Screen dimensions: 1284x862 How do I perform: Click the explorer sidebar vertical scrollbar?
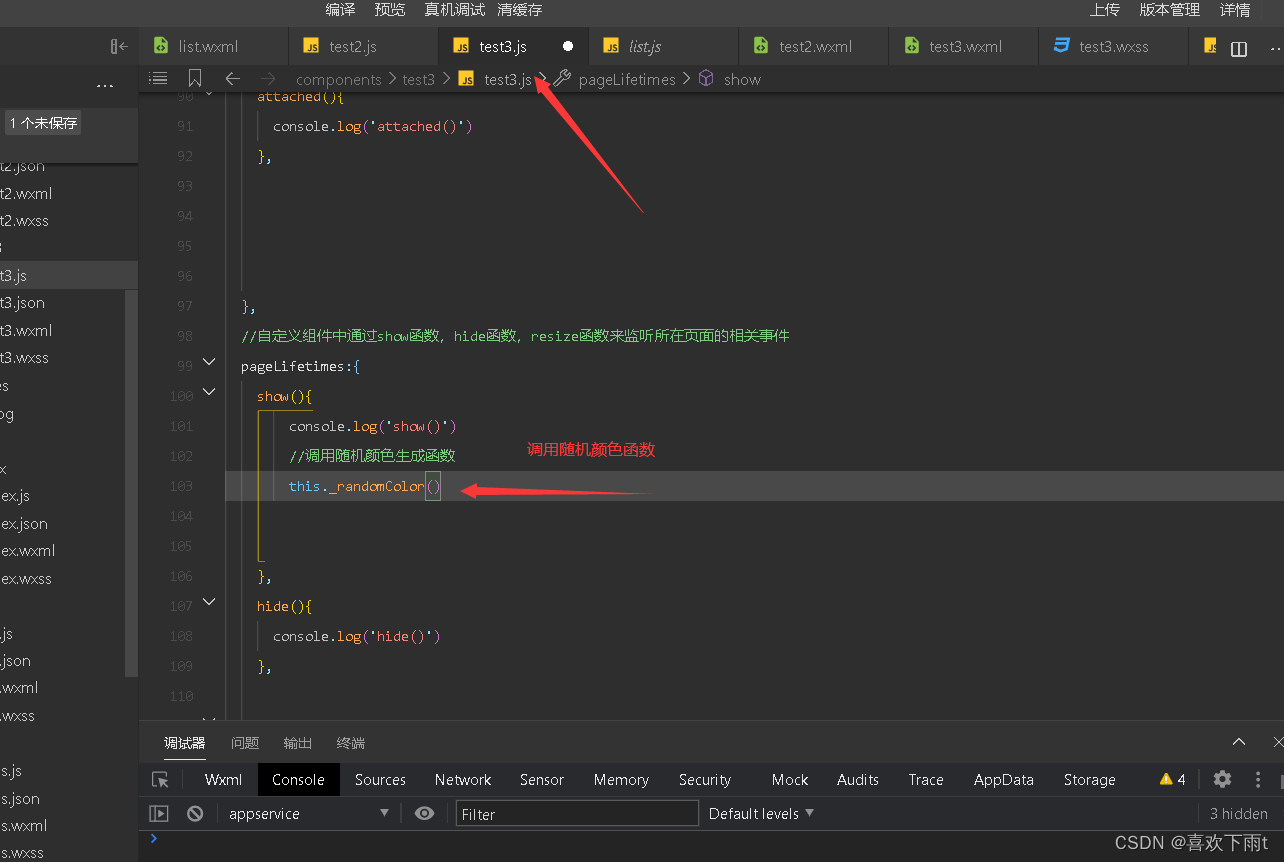coord(131,484)
